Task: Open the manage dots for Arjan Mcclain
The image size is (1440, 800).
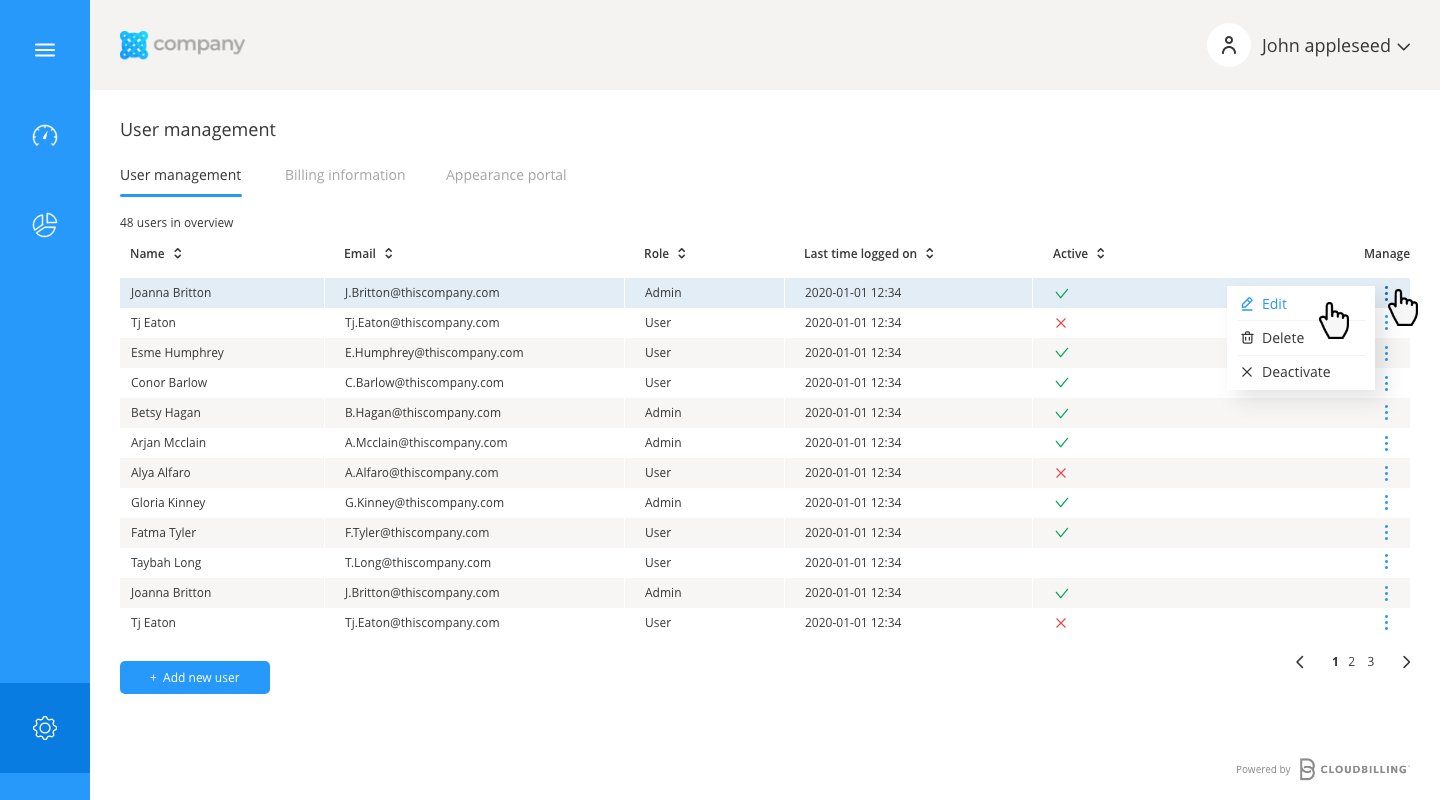Action: 1386,443
